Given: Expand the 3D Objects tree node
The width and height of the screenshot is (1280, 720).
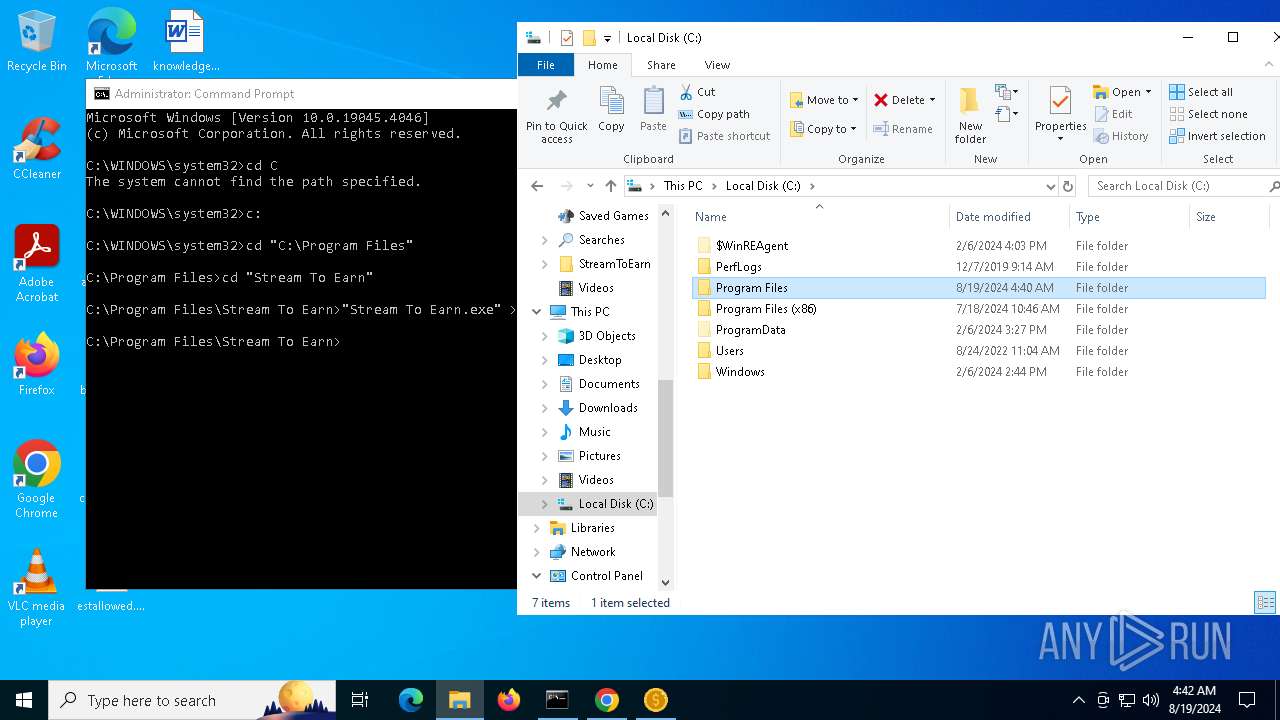Looking at the screenshot, I should (x=545, y=336).
